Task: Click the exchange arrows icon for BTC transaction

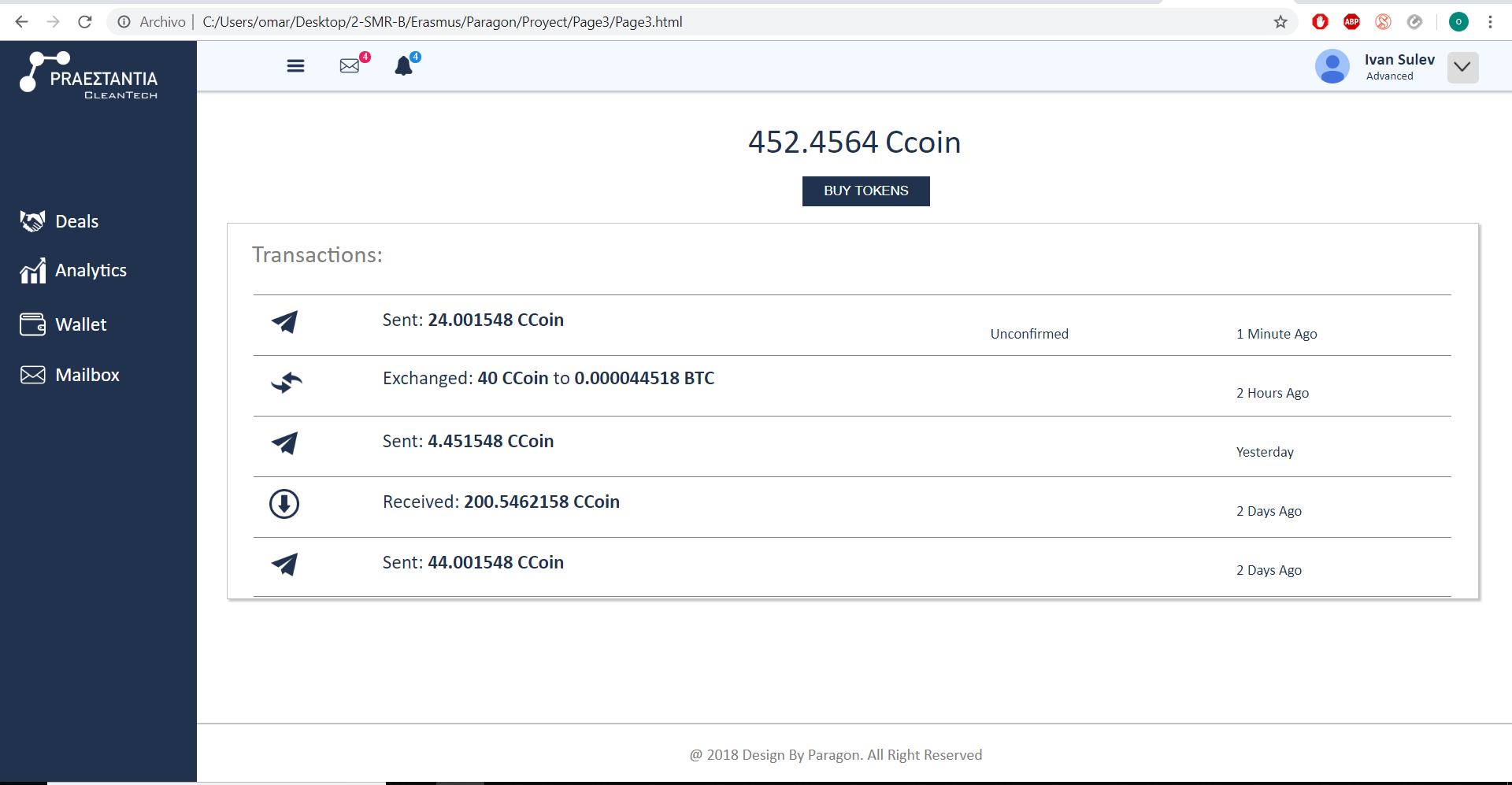Action: (286, 382)
